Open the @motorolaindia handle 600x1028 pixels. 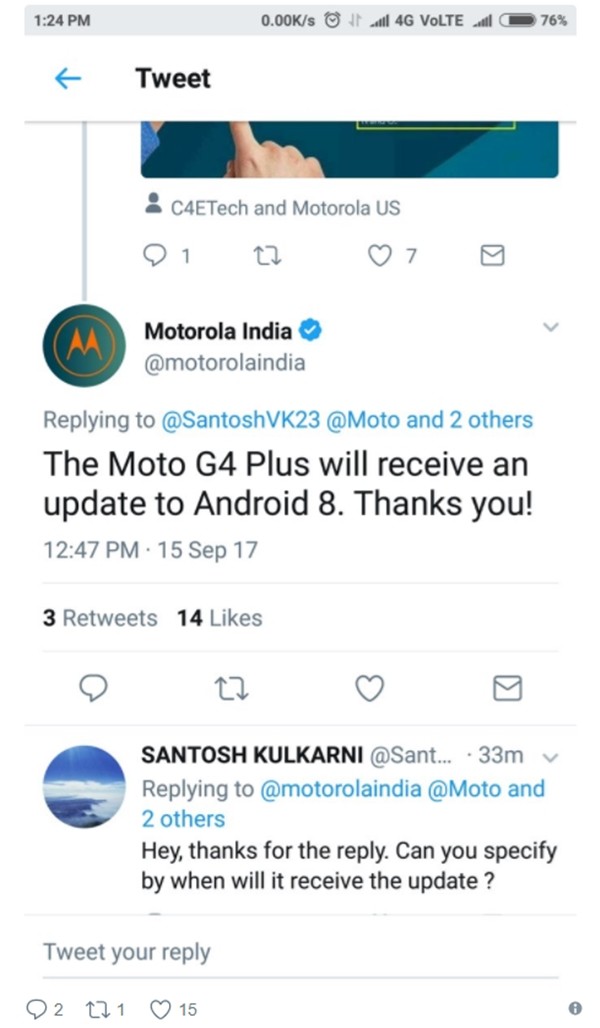[x=225, y=363]
